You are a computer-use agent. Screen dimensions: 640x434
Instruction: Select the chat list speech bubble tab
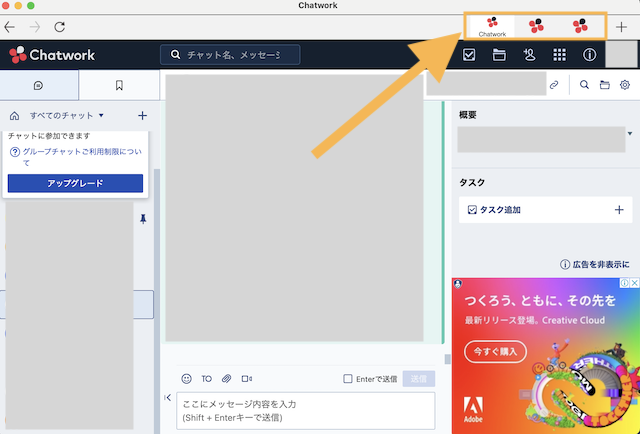38,85
